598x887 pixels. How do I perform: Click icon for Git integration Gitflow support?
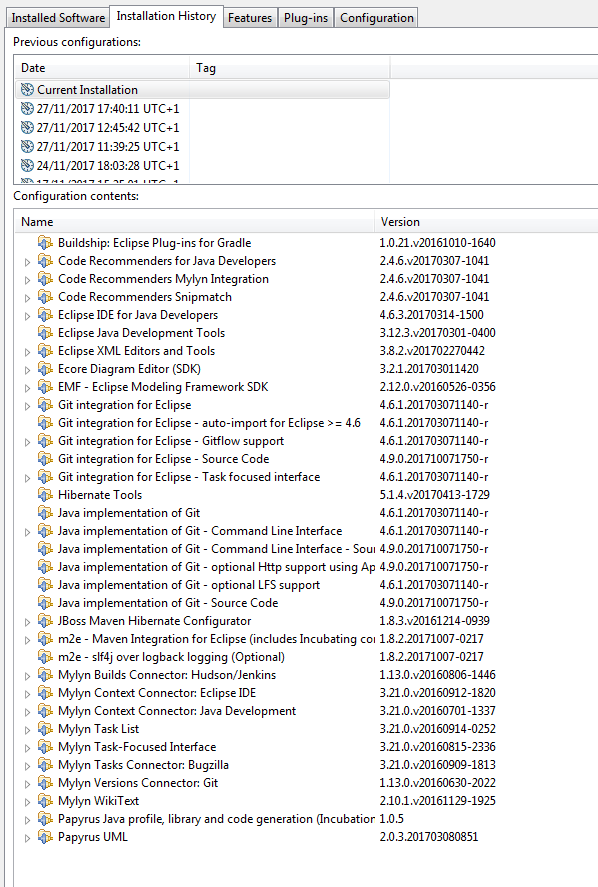(45, 441)
